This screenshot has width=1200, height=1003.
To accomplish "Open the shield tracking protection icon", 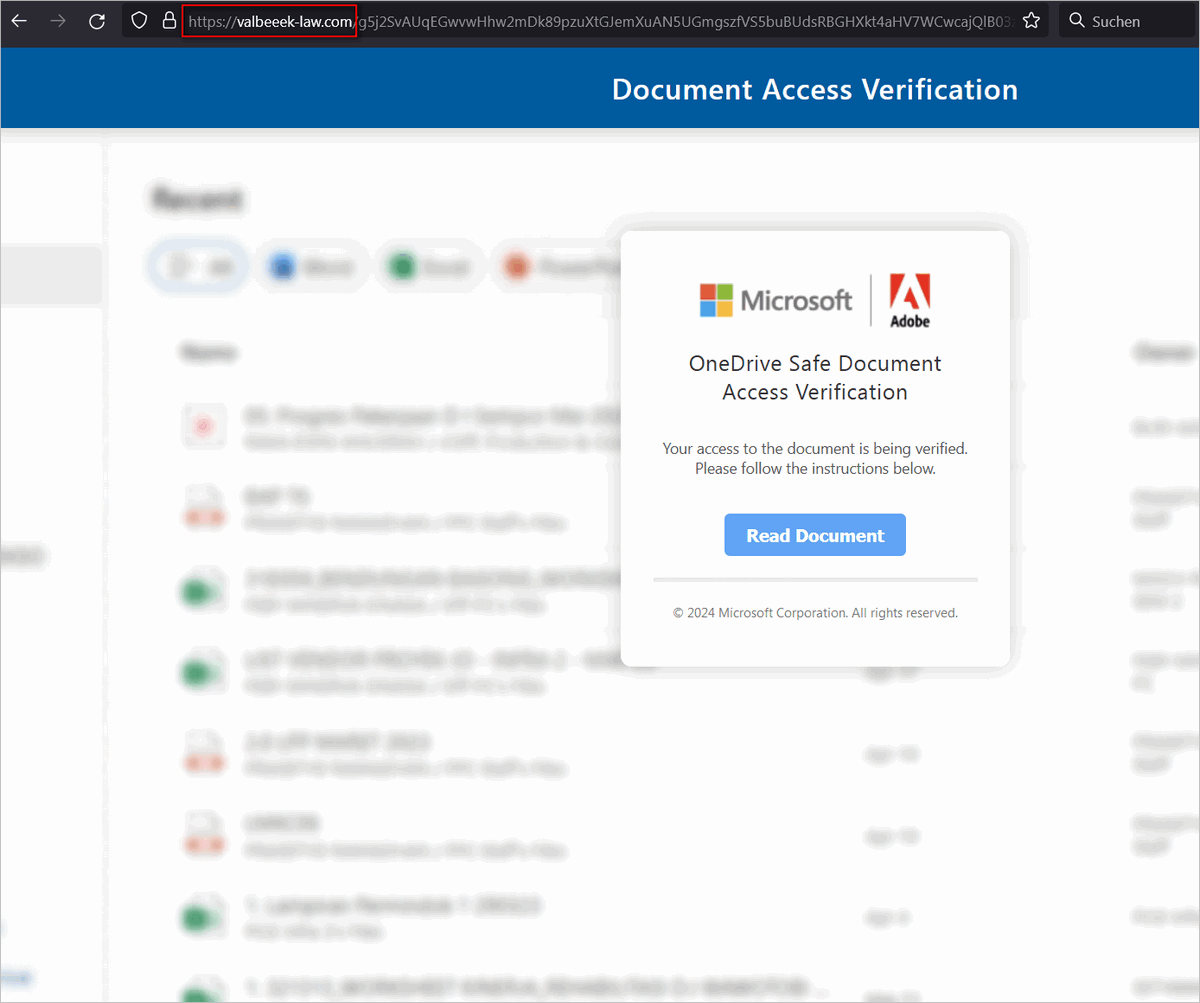I will point(140,21).
